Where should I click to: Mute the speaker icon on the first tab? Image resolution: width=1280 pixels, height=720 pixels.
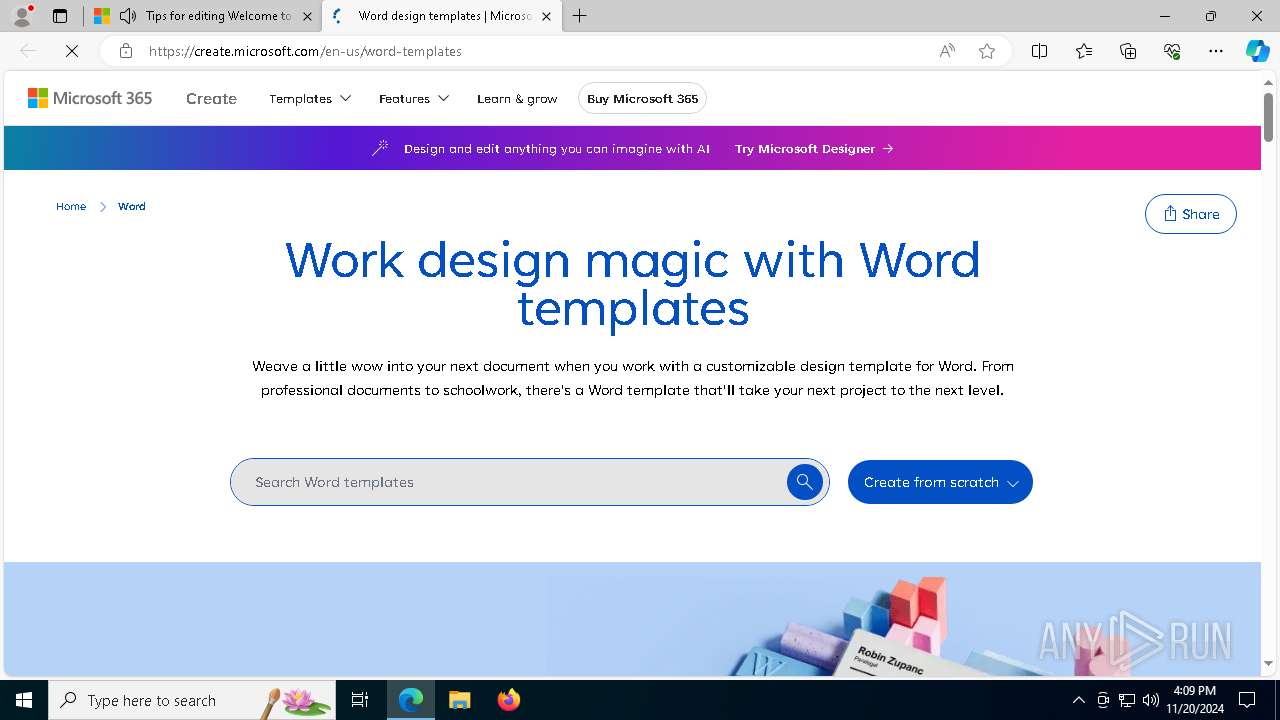tap(128, 16)
